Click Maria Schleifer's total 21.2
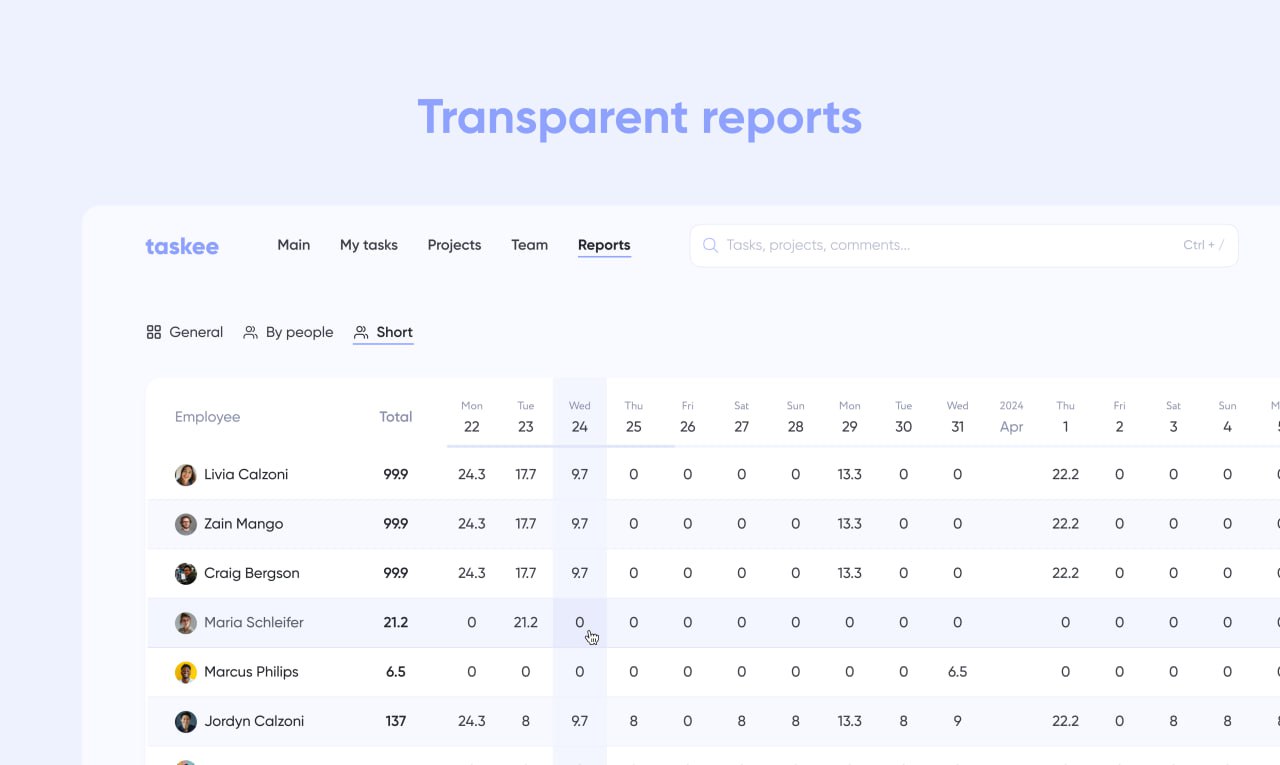 (396, 623)
